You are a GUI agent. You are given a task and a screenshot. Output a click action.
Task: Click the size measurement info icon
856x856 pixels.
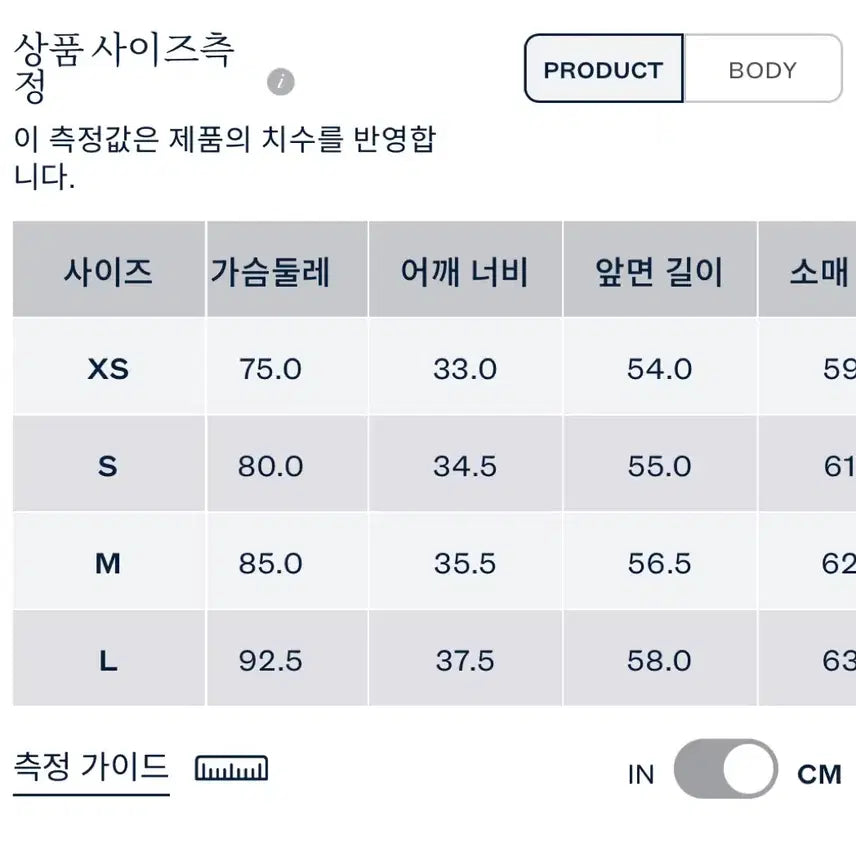pyautogui.click(x=281, y=83)
